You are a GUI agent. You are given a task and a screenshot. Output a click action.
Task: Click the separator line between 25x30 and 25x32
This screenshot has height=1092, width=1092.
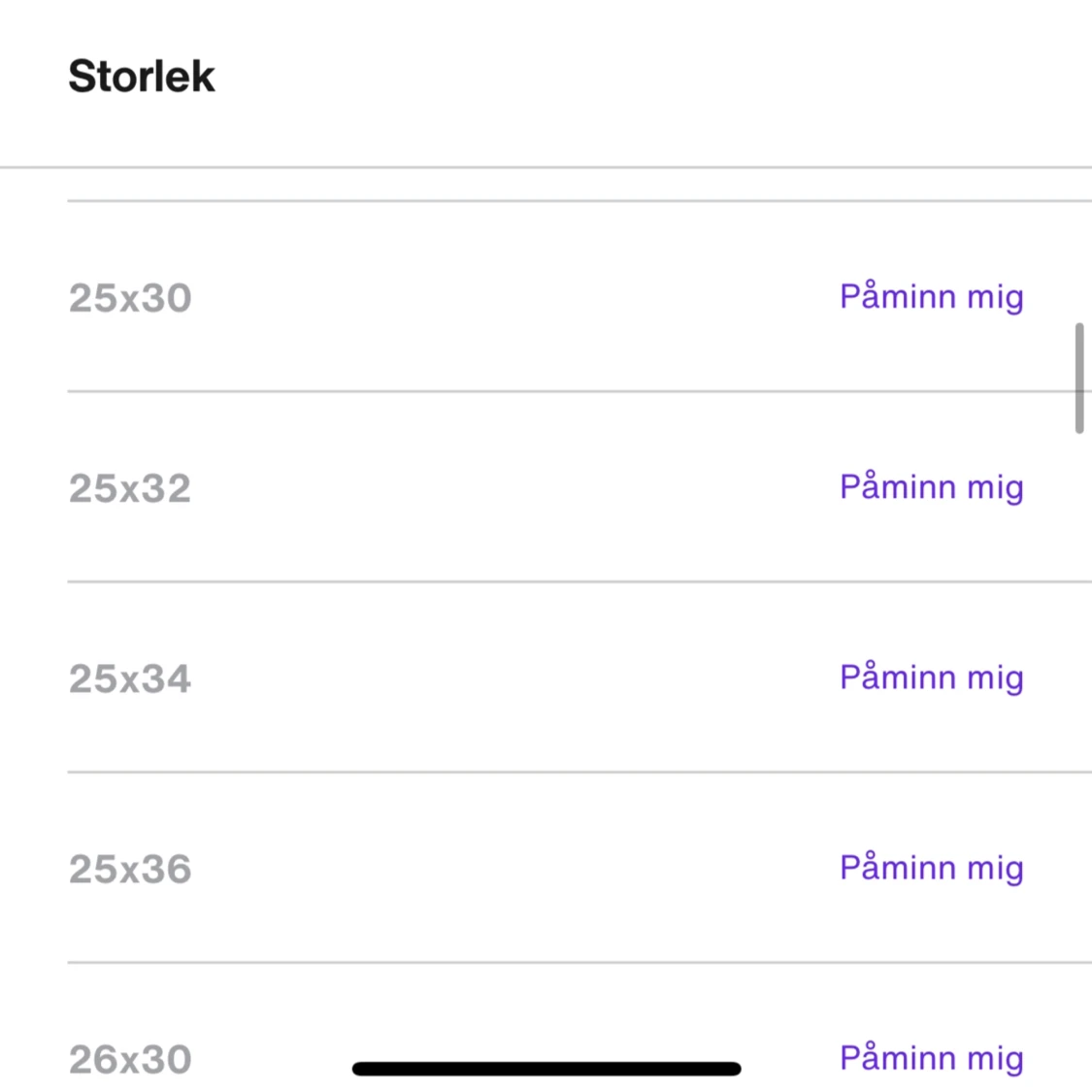coord(579,391)
